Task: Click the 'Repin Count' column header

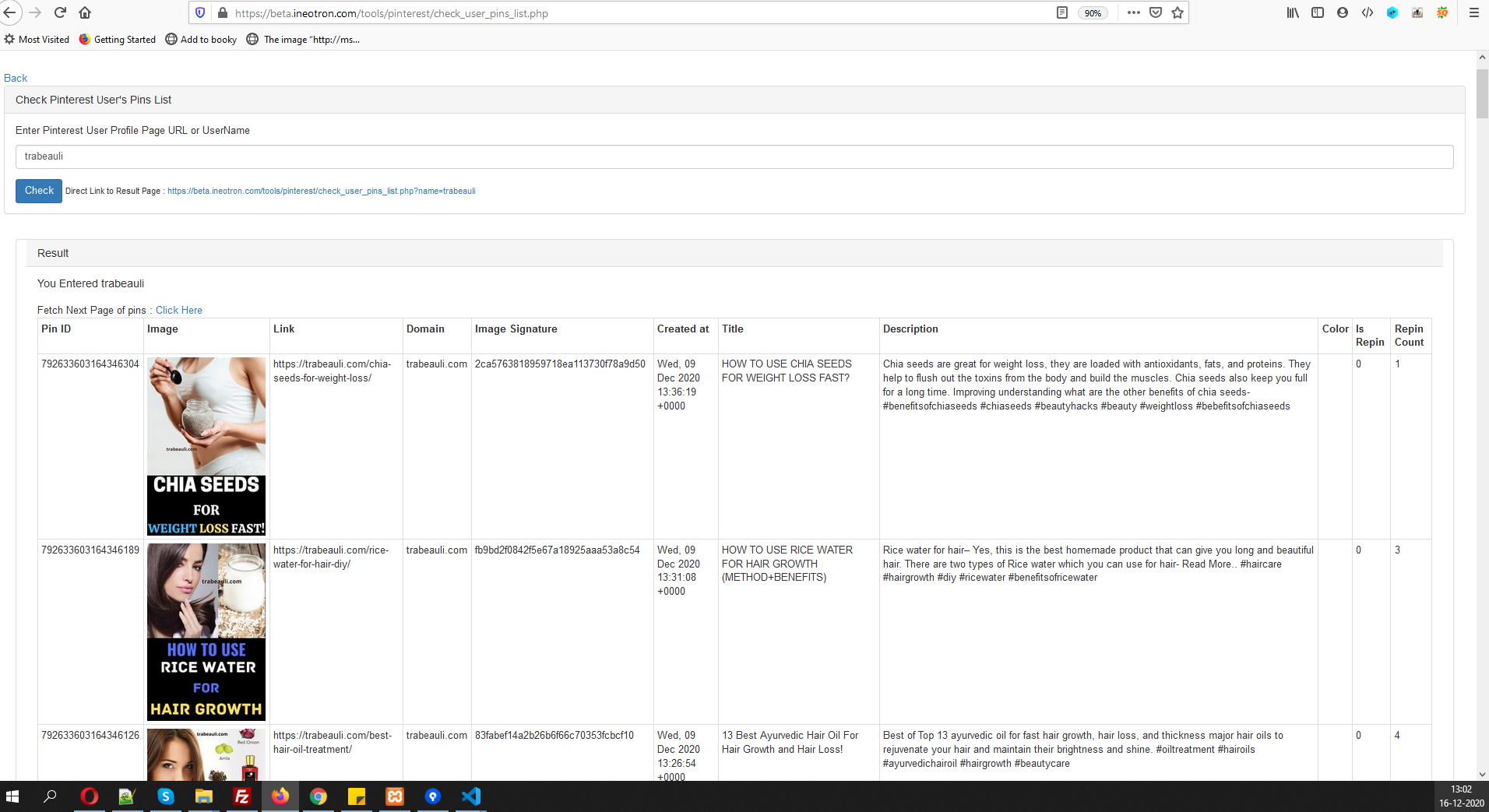Action: click(1410, 336)
